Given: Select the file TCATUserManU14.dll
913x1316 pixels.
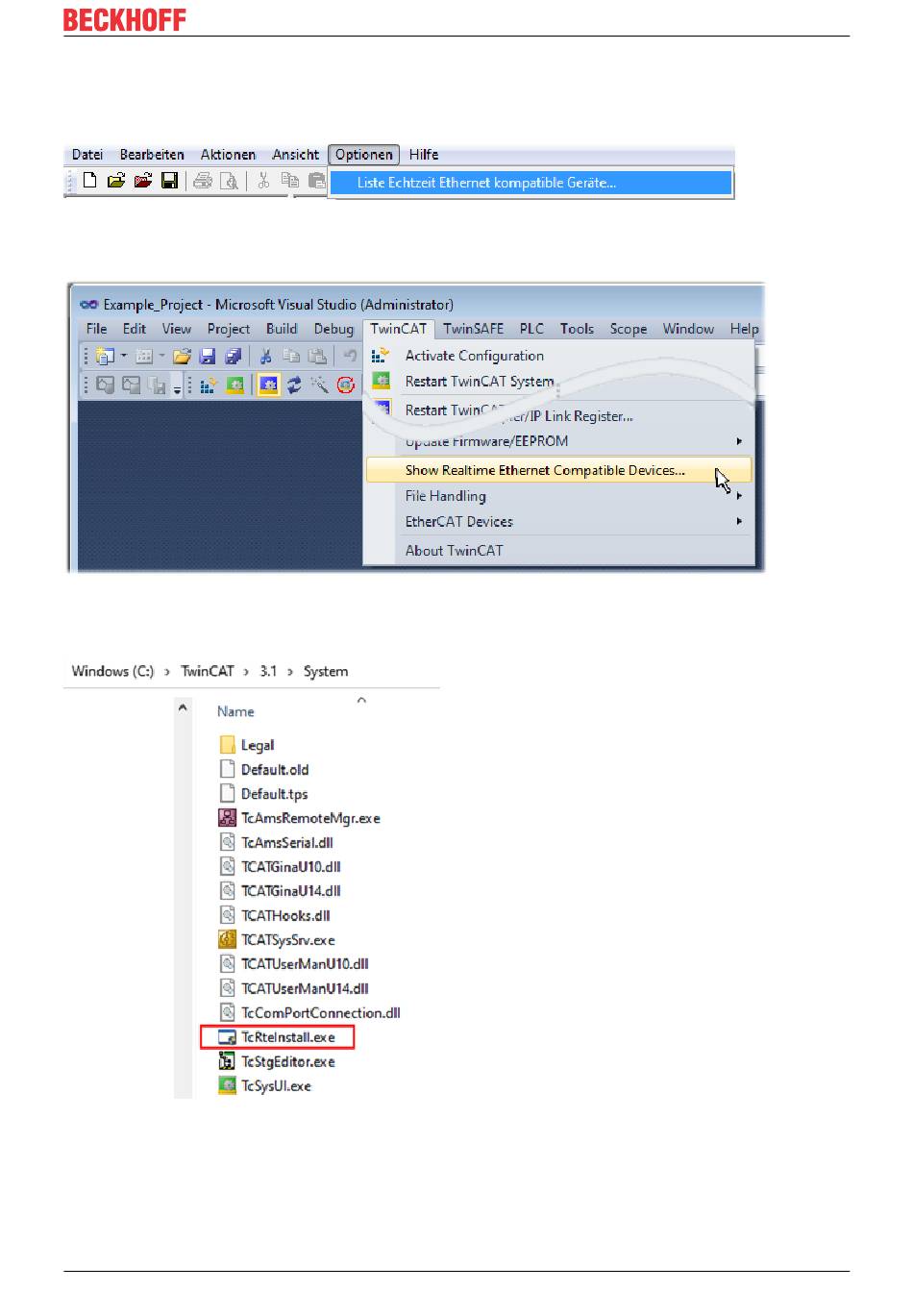Looking at the screenshot, I should coord(305,988).
